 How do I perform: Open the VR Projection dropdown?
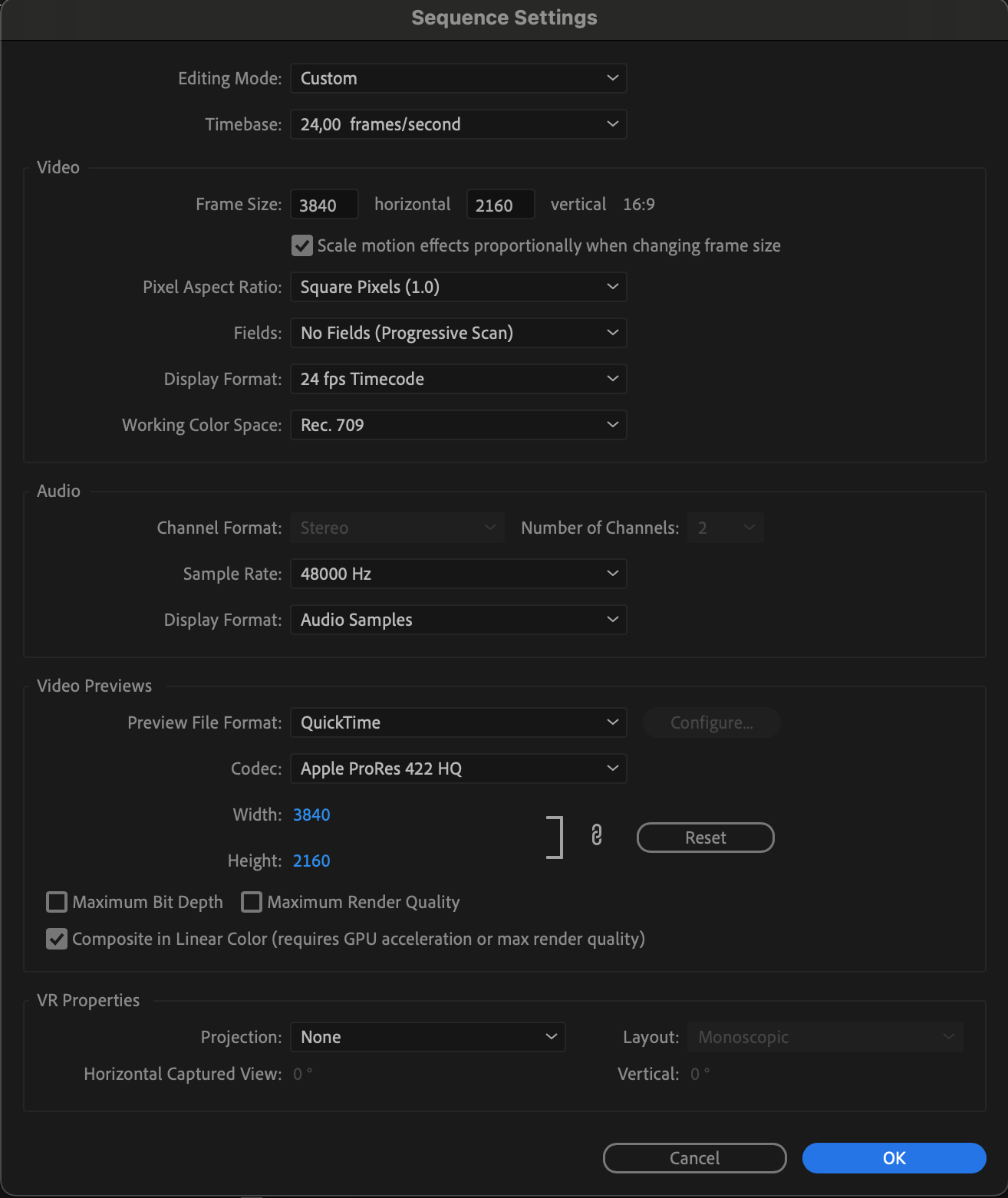pos(428,1037)
